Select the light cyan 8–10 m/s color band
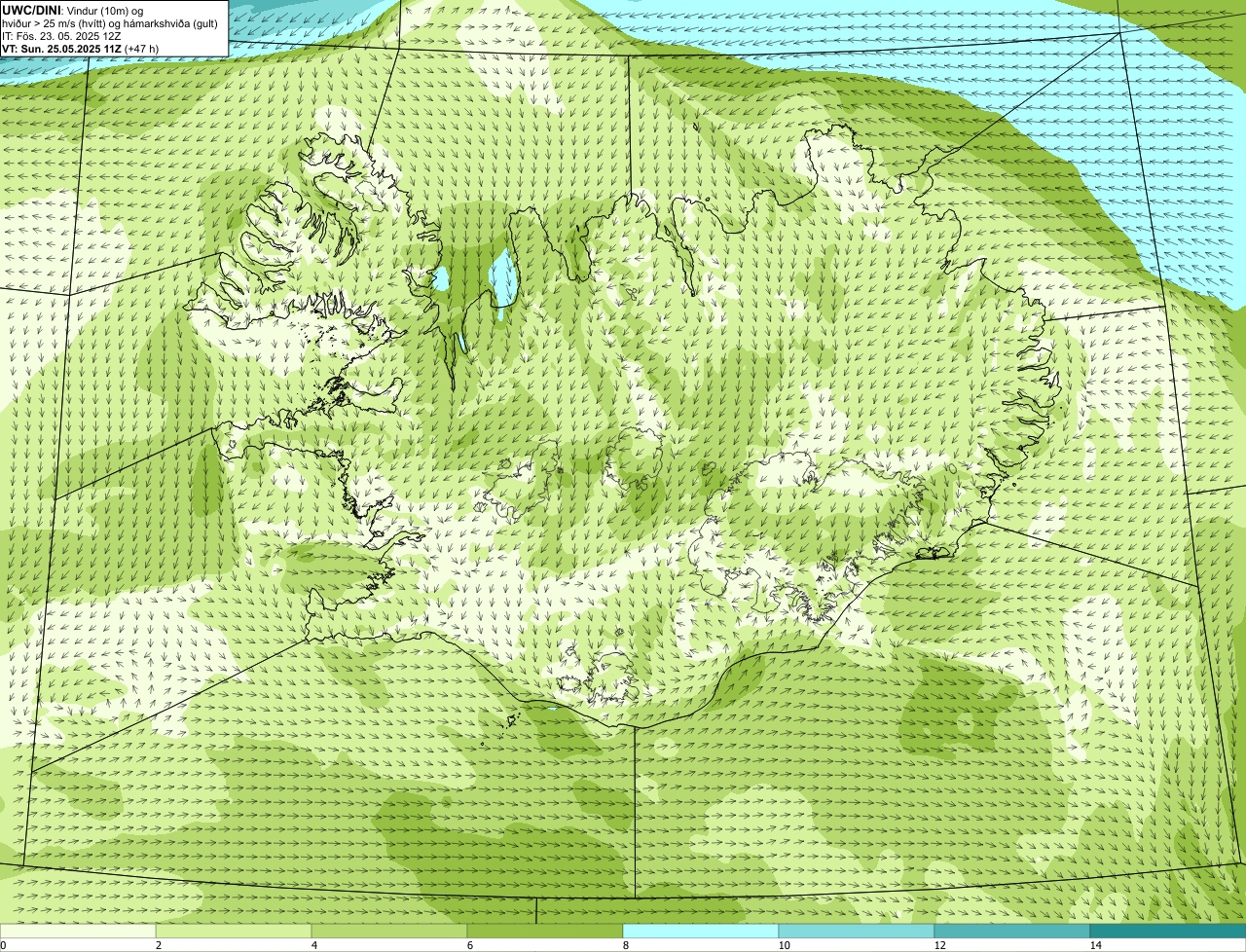The image size is (1246, 952). tap(701, 931)
